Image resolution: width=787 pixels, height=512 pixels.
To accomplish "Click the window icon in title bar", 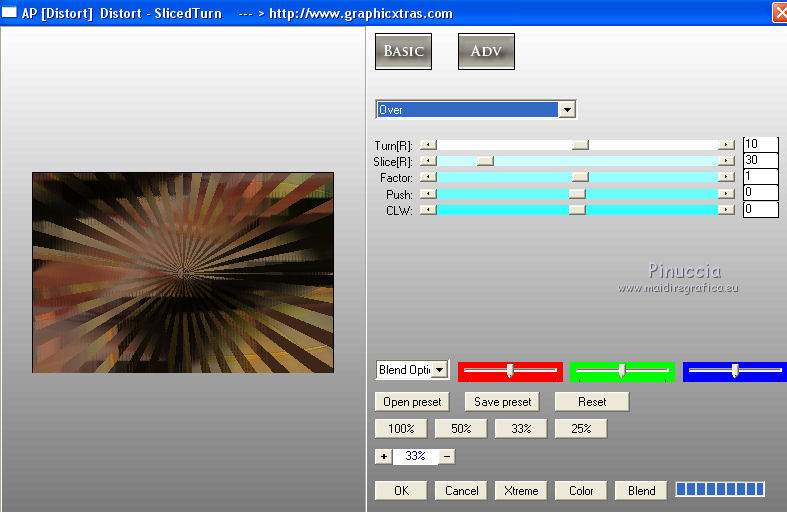I will (9, 13).
